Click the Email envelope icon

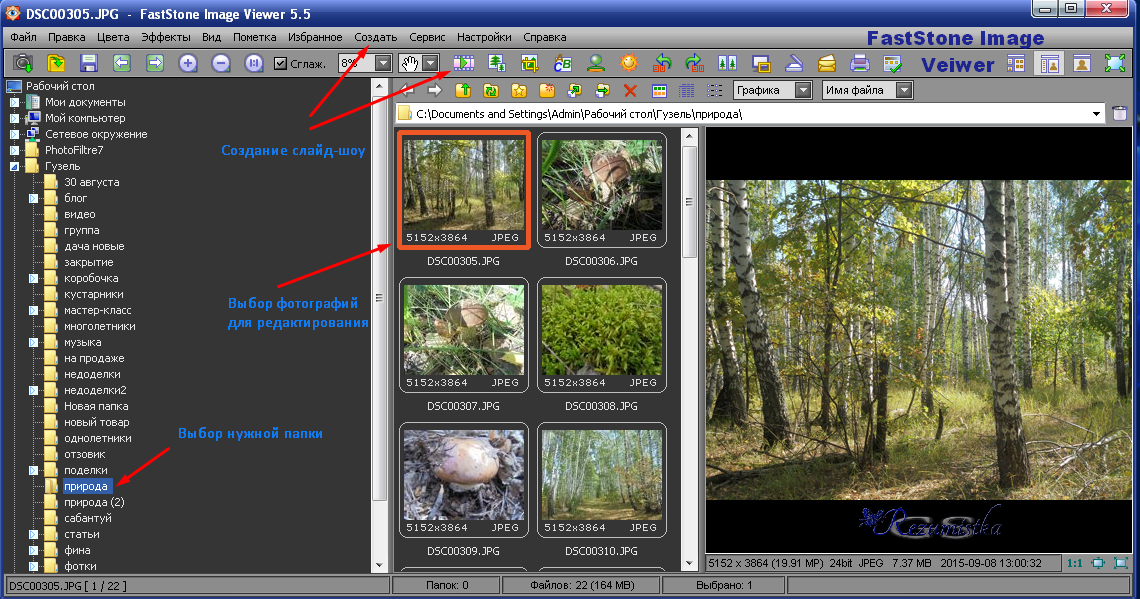pyautogui.click(x=827, y=64)
